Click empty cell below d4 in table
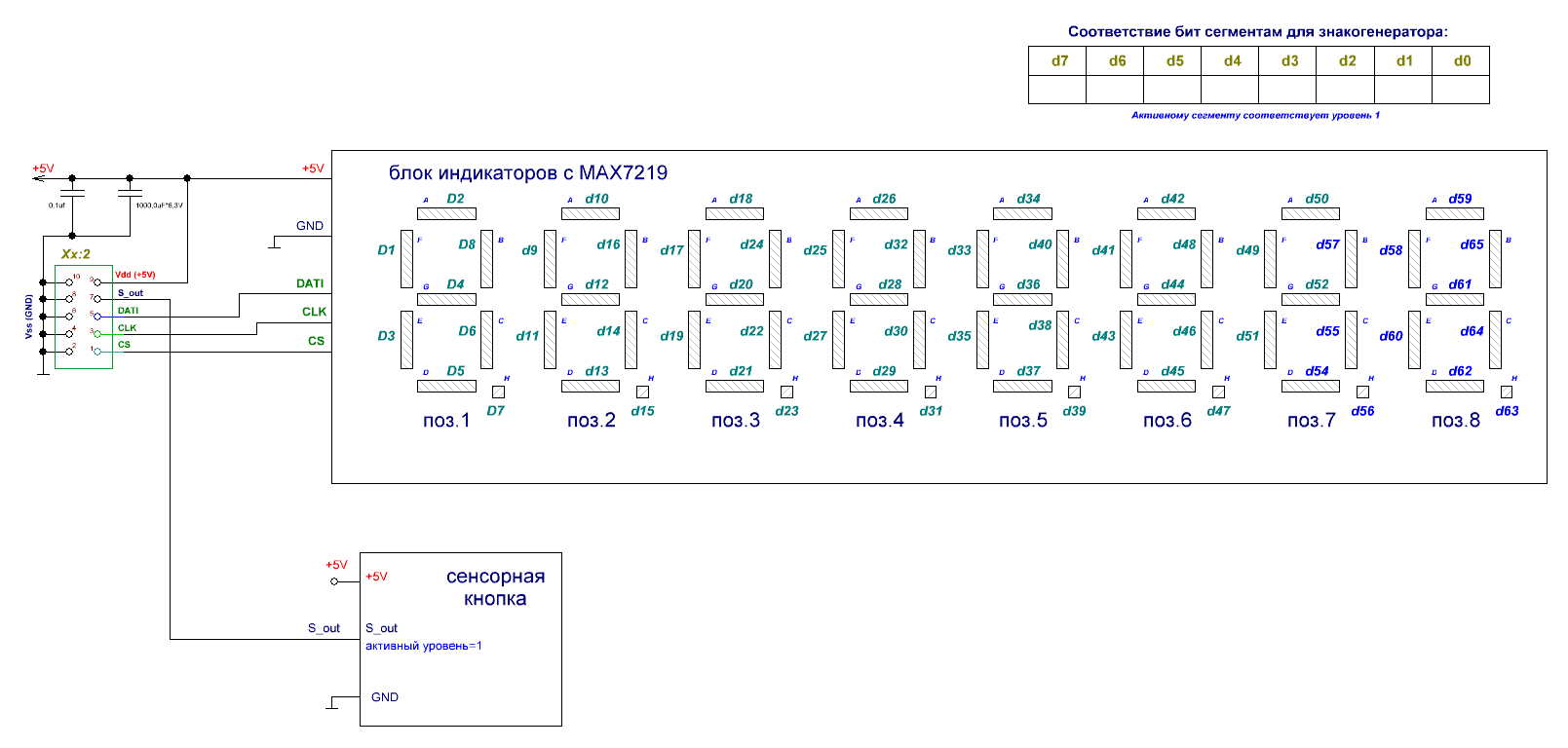The width and height of the screenshot is (1568, 748). tap(1230, 90)
